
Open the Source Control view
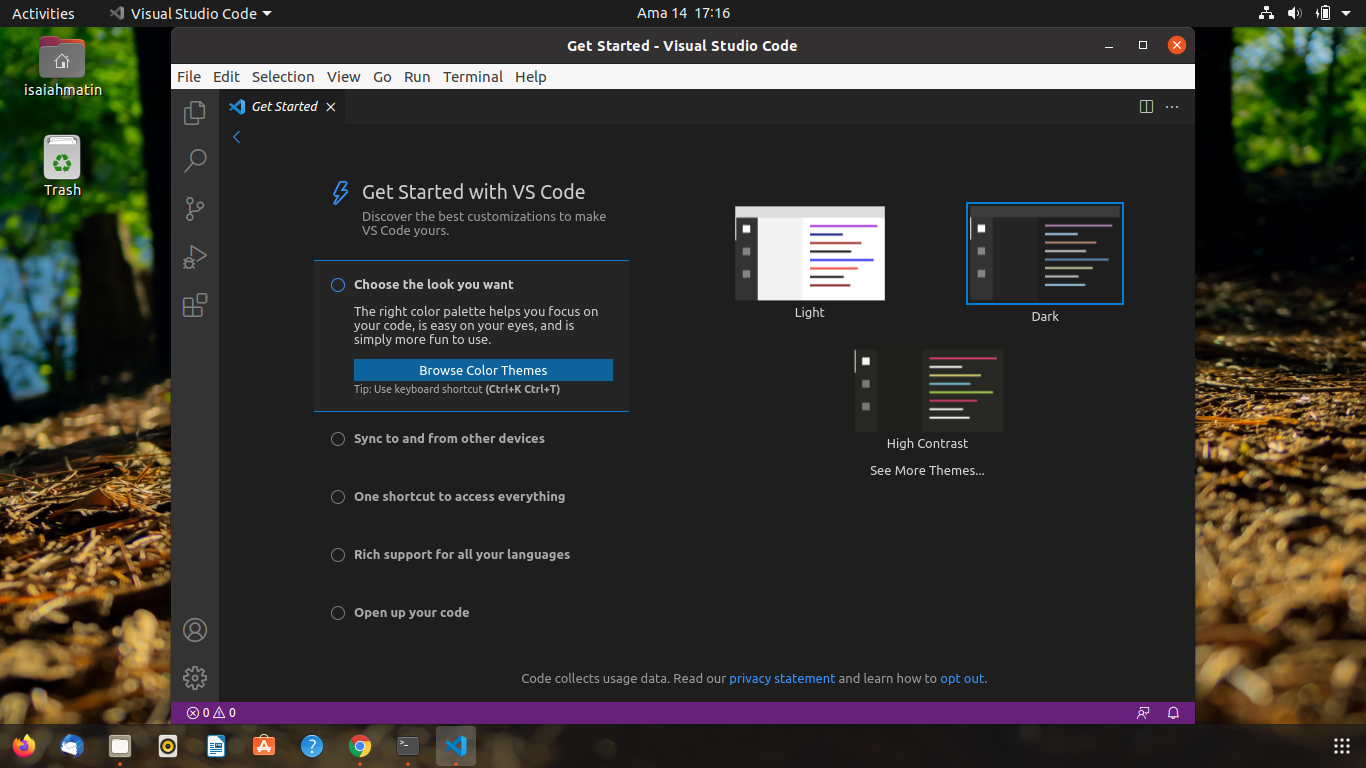click(195, 209)
